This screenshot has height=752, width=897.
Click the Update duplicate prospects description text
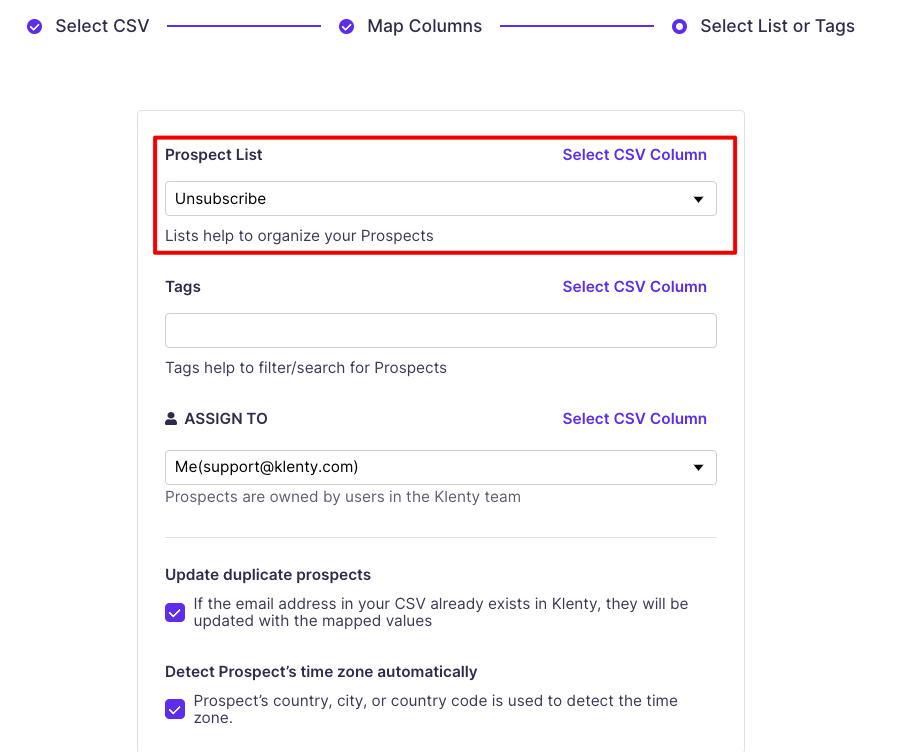click(x=440, y=612)
